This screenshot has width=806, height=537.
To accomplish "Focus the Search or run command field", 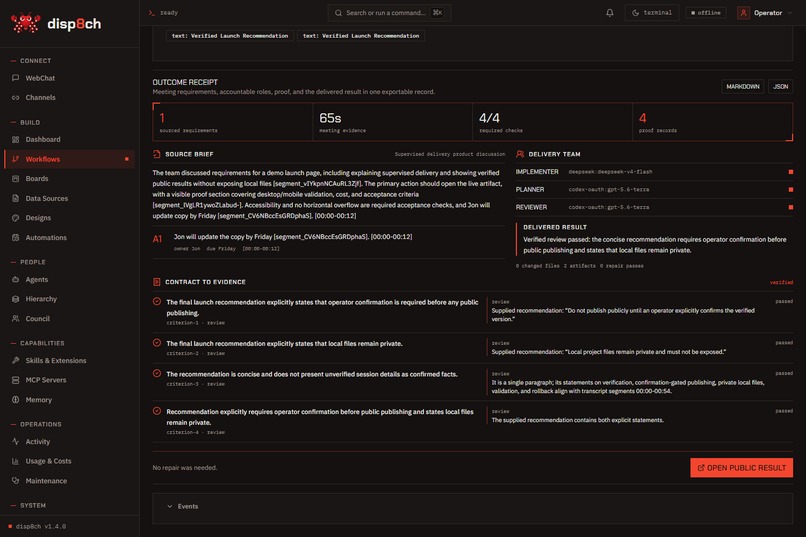I will (x=389, y=13).
